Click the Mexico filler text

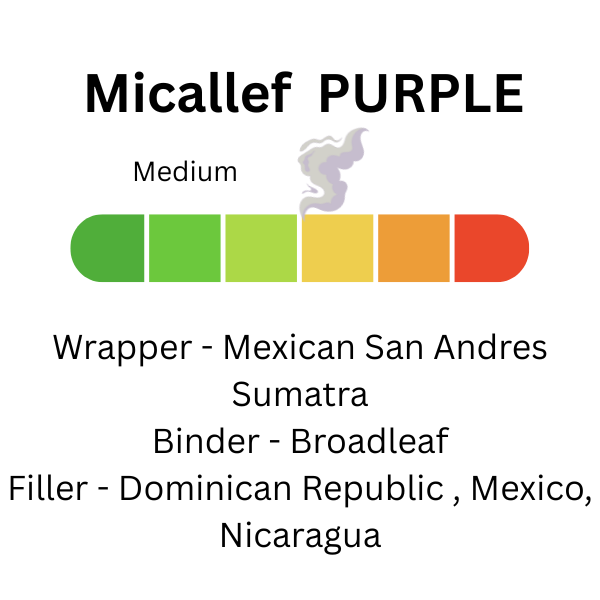[x=532, y=489]
